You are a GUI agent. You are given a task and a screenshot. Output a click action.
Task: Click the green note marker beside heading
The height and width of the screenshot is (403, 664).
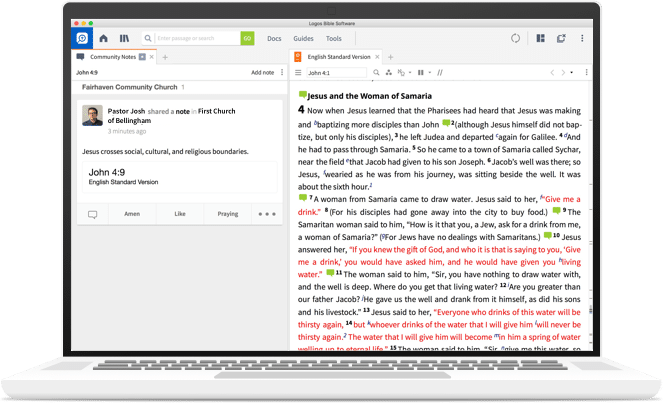[303, 94]
